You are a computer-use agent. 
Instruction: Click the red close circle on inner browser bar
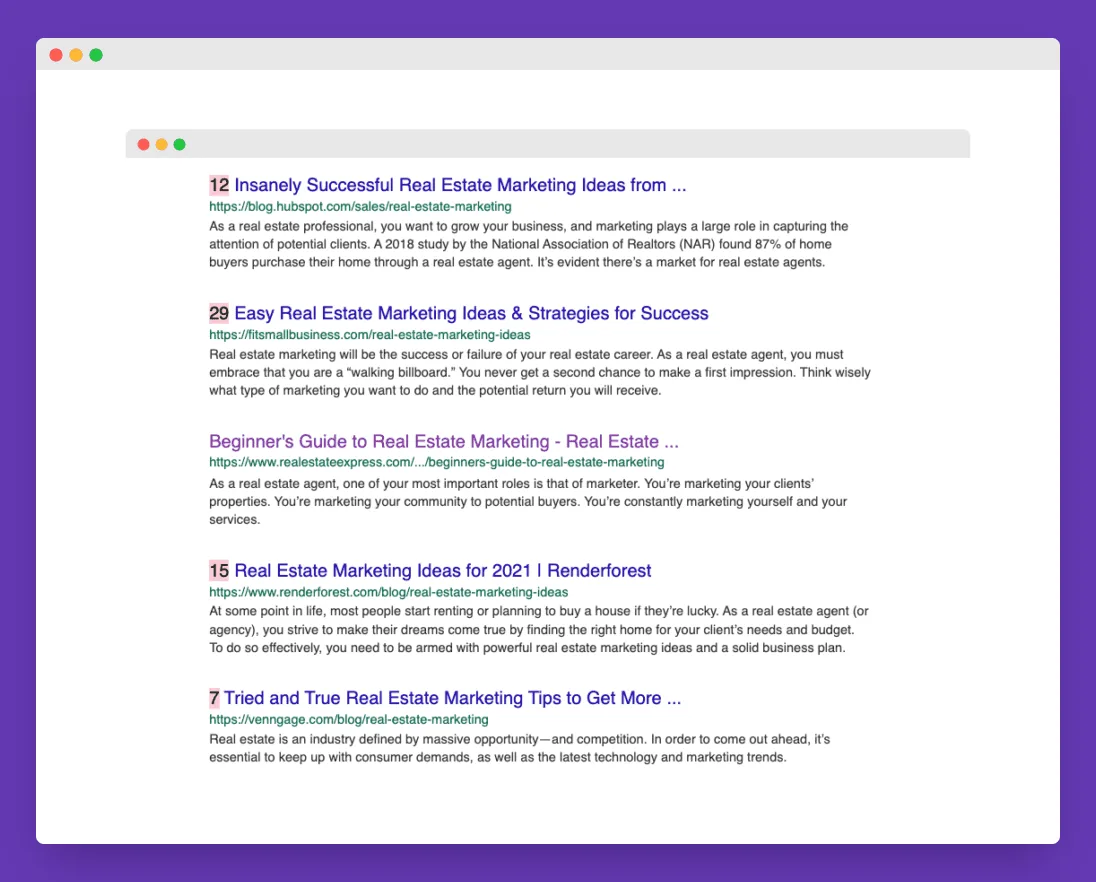tap(143, 144)
